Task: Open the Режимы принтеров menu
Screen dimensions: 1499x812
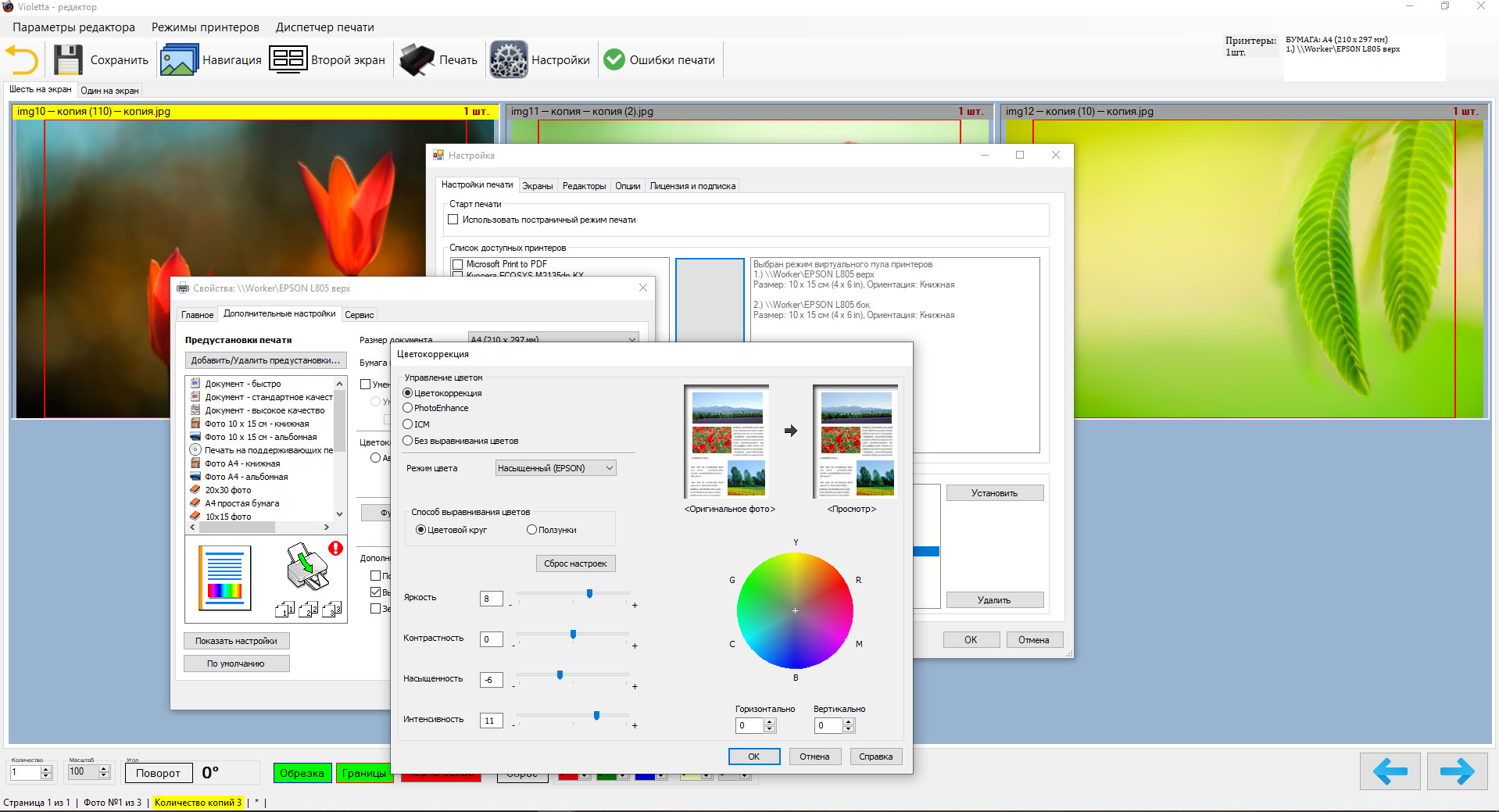Action: (205, 27)
